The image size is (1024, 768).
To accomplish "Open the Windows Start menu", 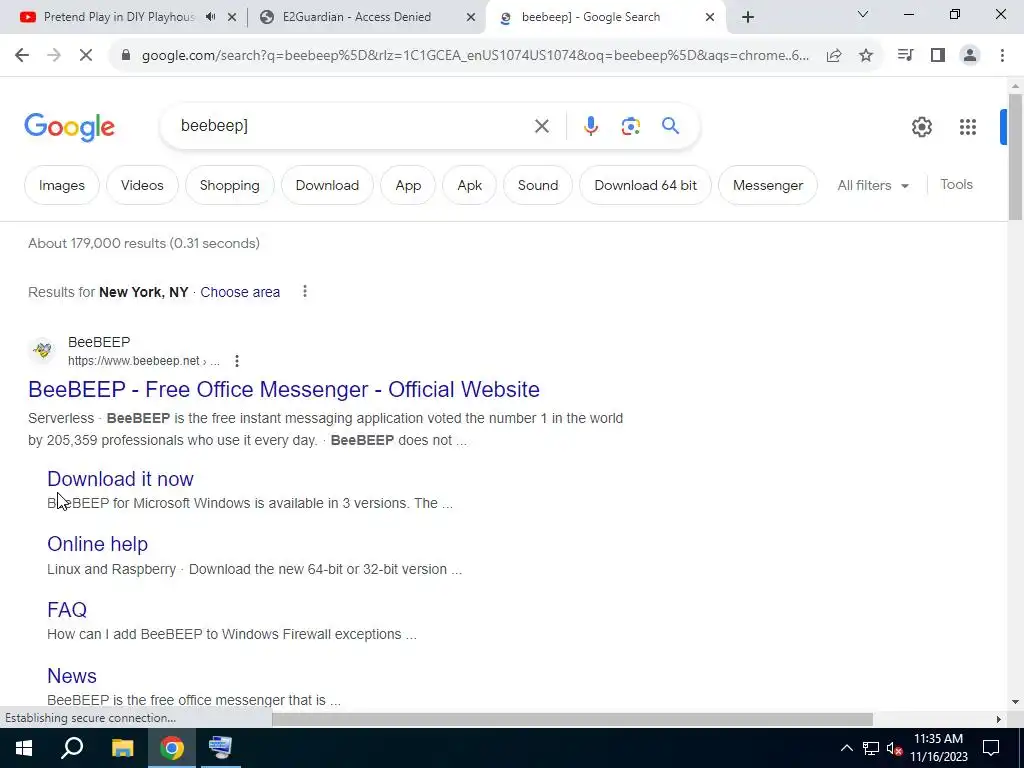I will tap(24, 748).
